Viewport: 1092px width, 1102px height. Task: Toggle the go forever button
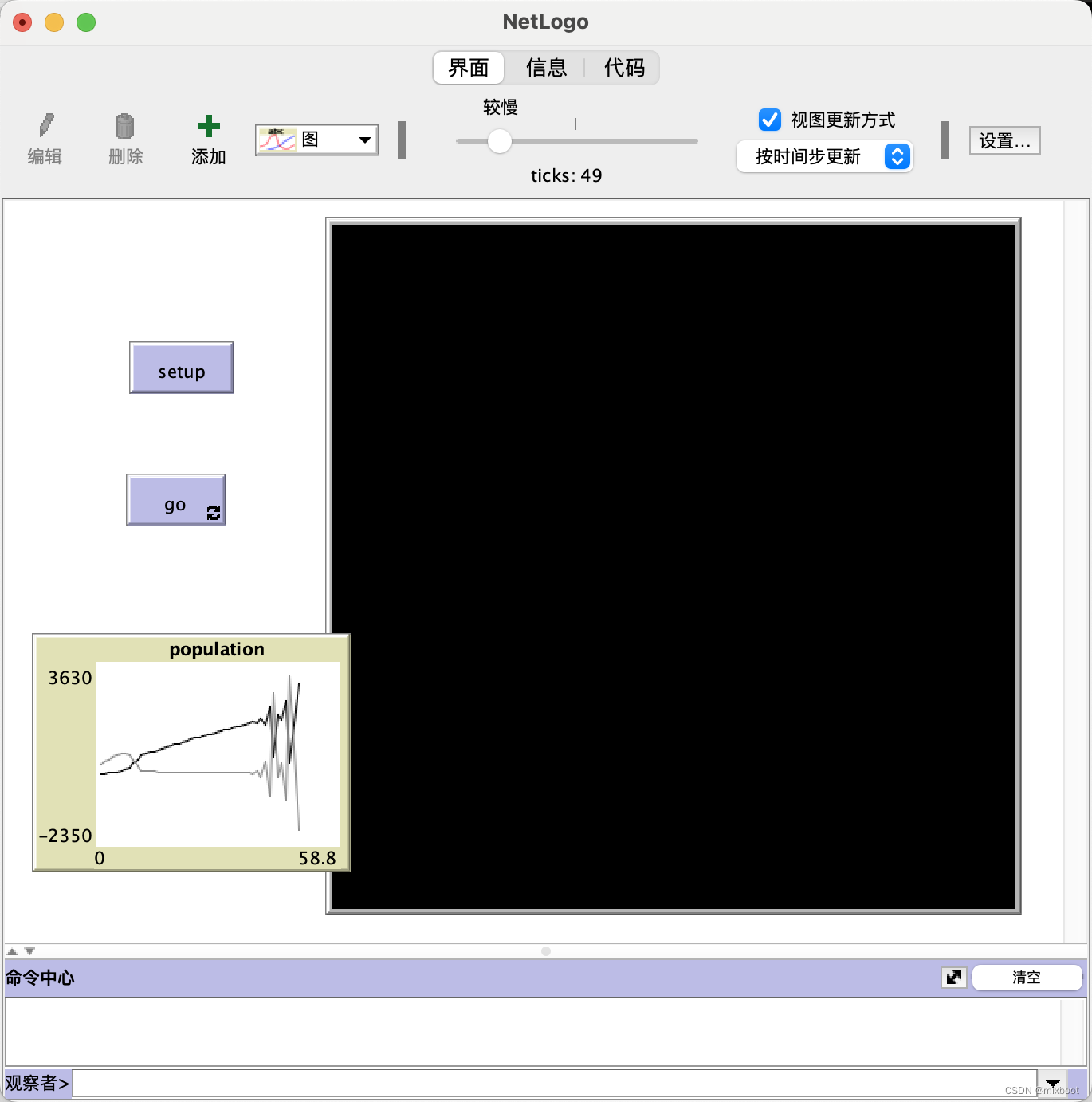175,502
